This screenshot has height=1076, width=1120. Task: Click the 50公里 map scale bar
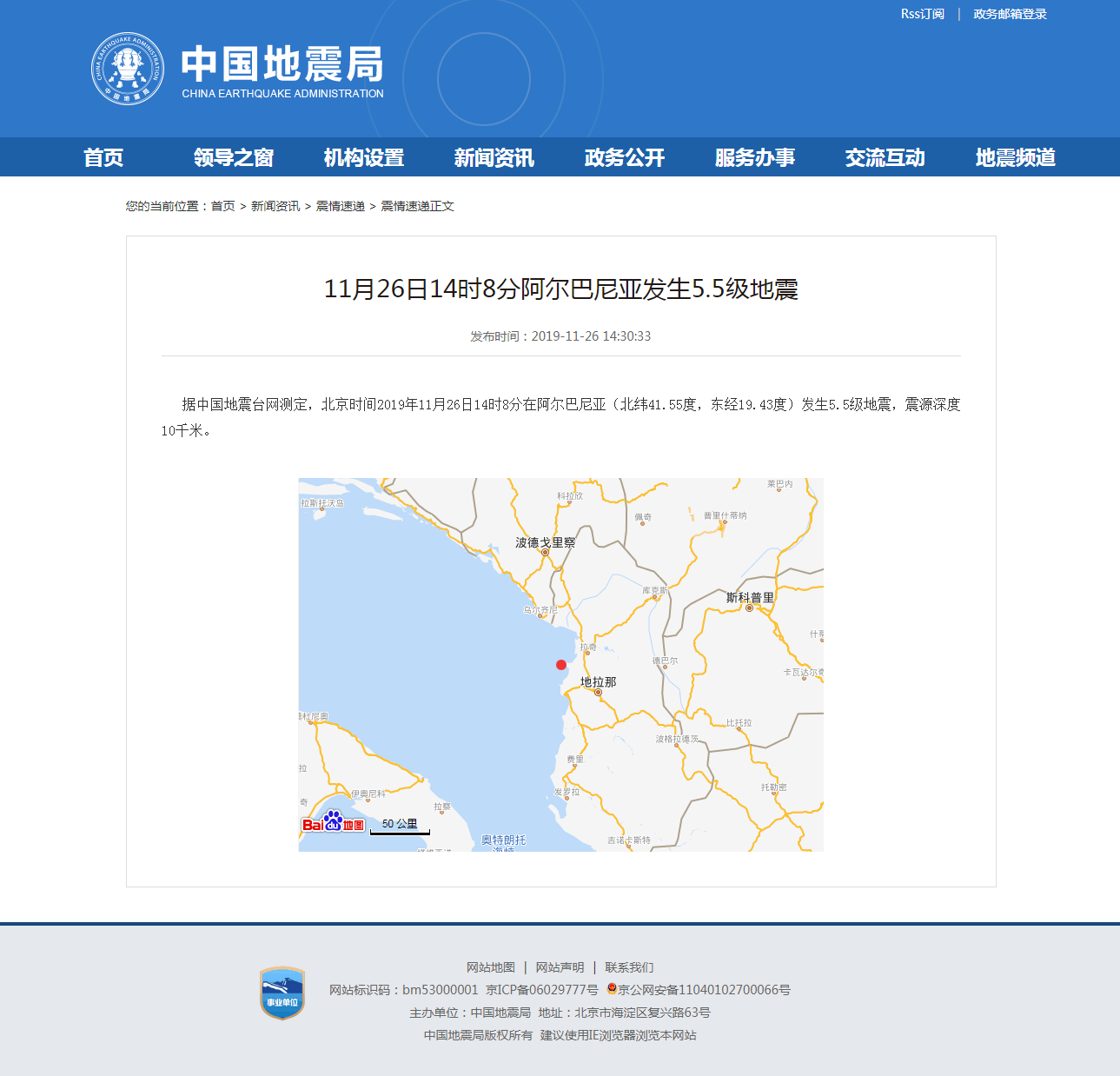click(x=400, y=824)
